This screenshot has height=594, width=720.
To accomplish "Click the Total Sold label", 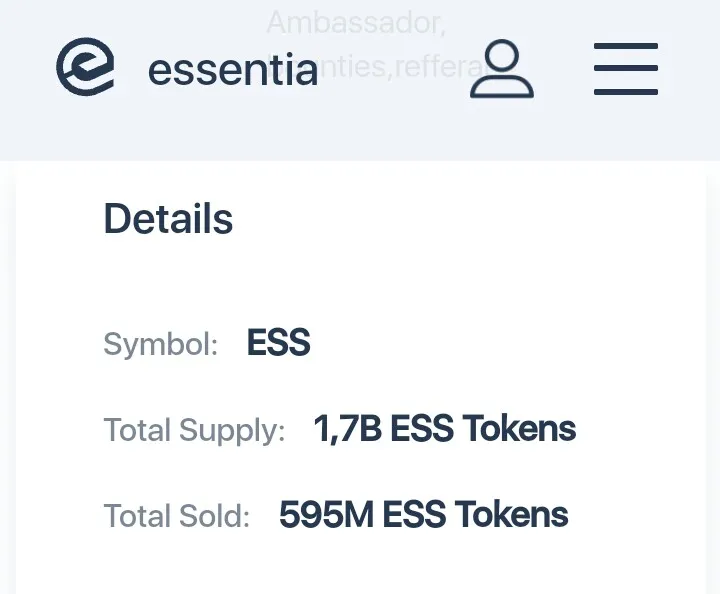I will tap(177, 516).
